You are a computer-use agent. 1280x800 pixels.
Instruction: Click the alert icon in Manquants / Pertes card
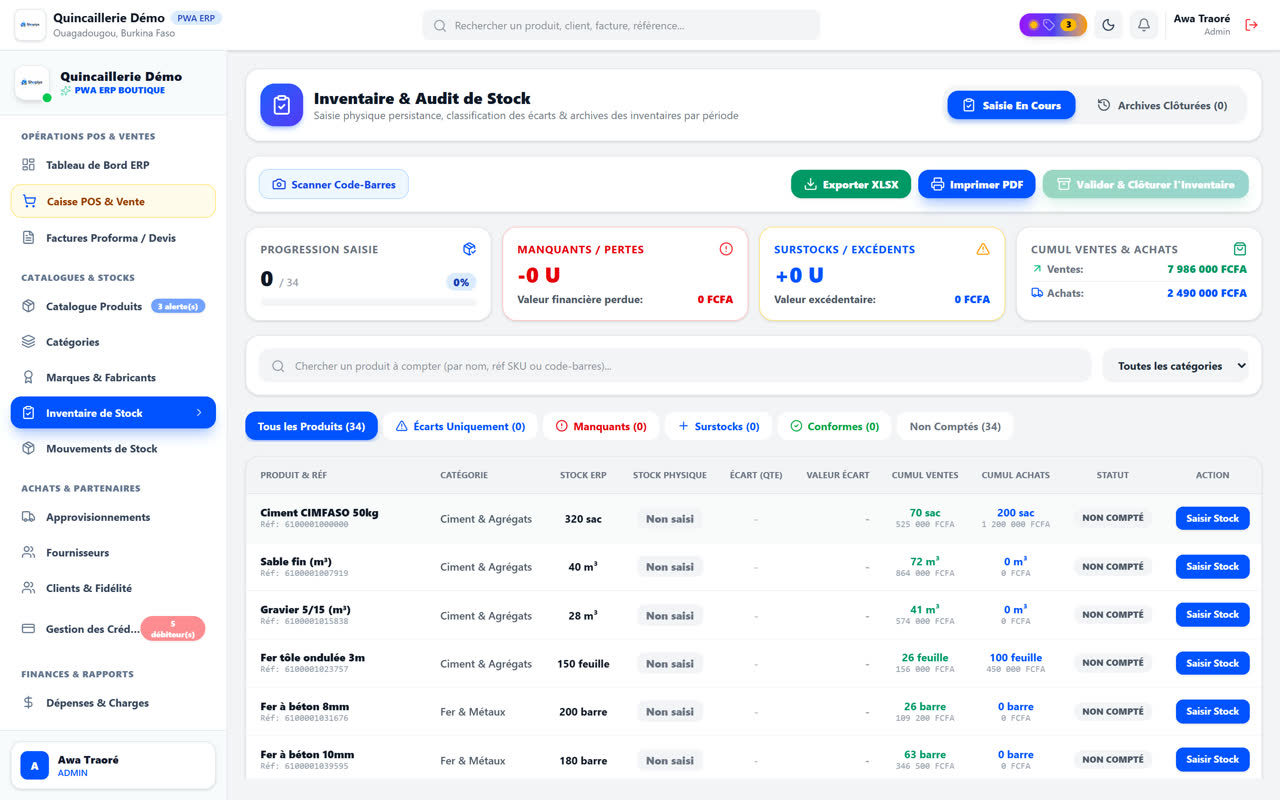click(726, 249)
